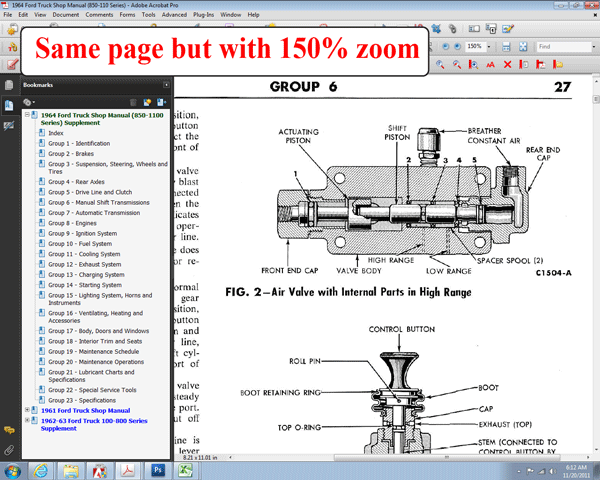Expand the 1962-63 Ford Truck Series Supplement bookmark
Image resolution: width=600 pixels, height=480 pixels.
tap(27, 420)
